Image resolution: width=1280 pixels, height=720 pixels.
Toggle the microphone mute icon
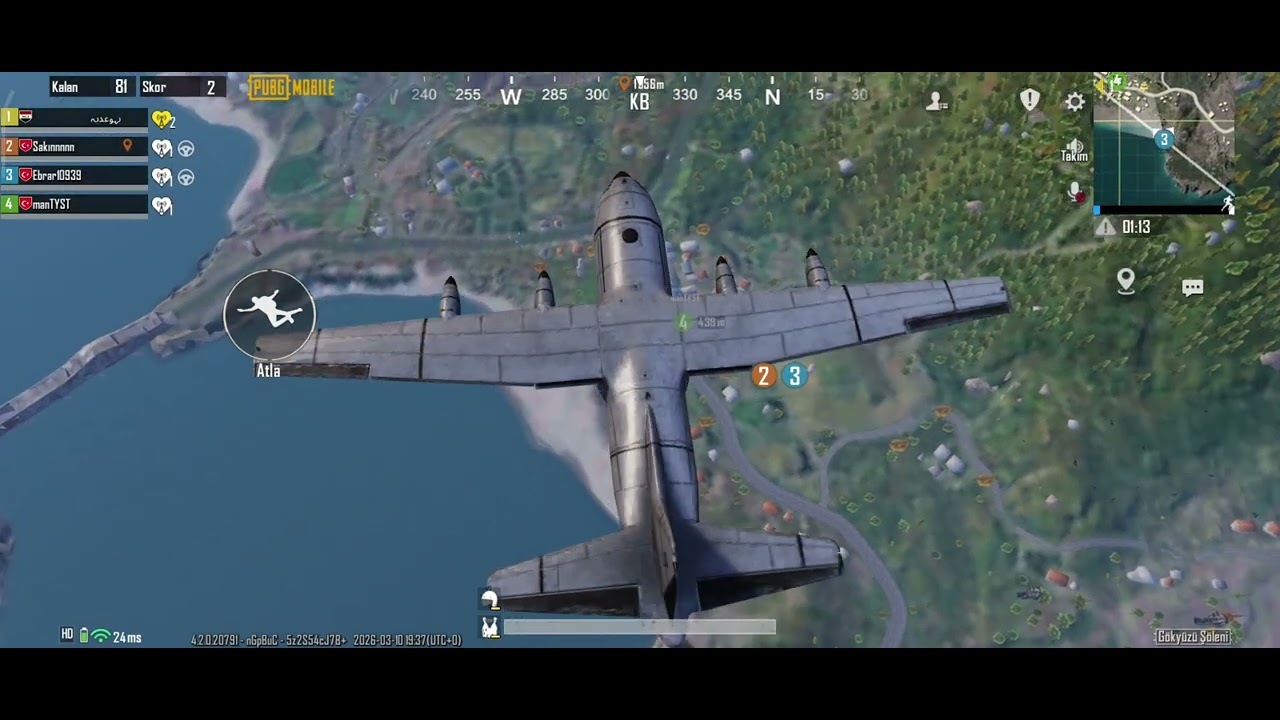1076,192
